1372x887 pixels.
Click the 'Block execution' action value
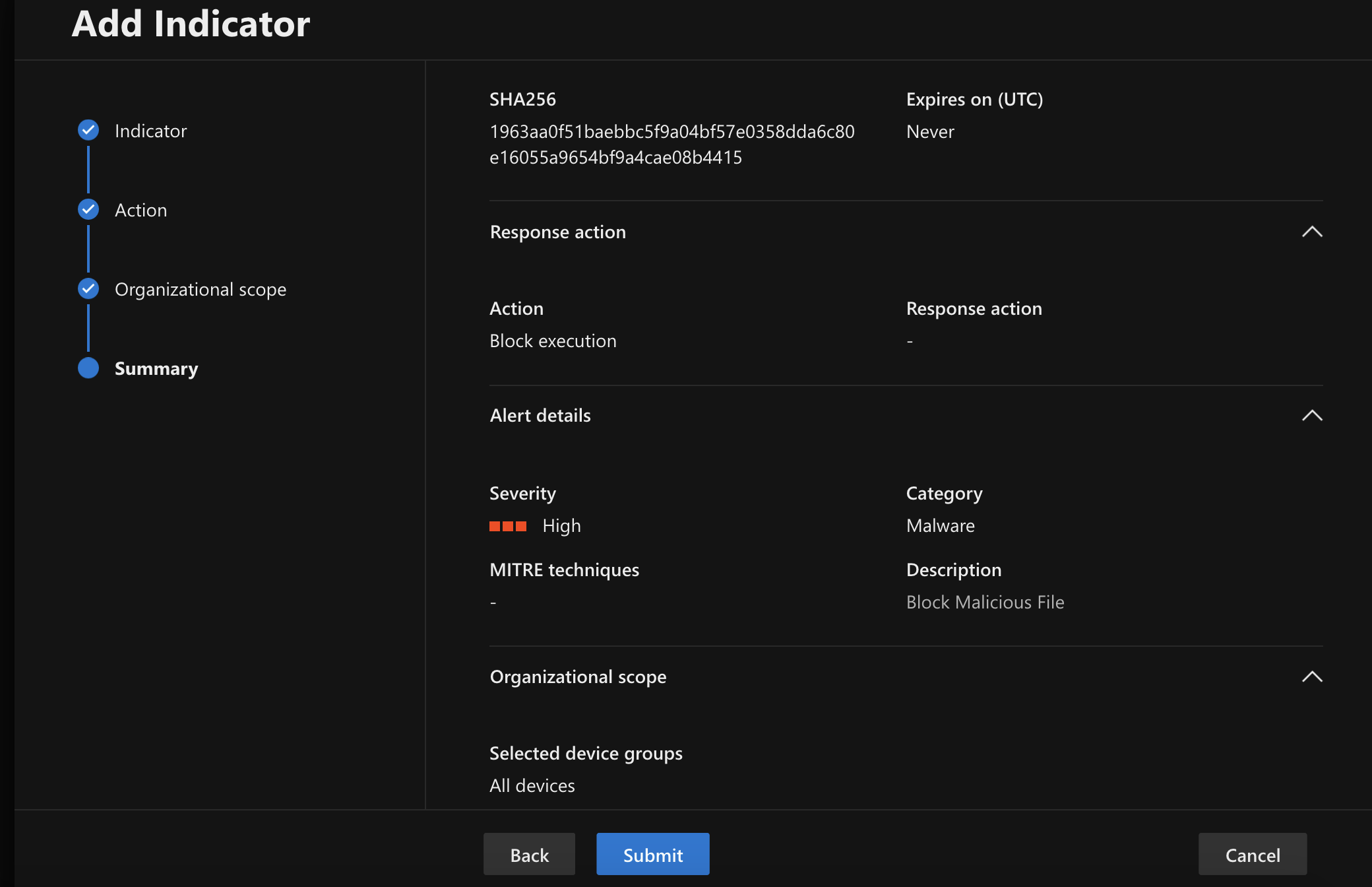coord(553,341)
